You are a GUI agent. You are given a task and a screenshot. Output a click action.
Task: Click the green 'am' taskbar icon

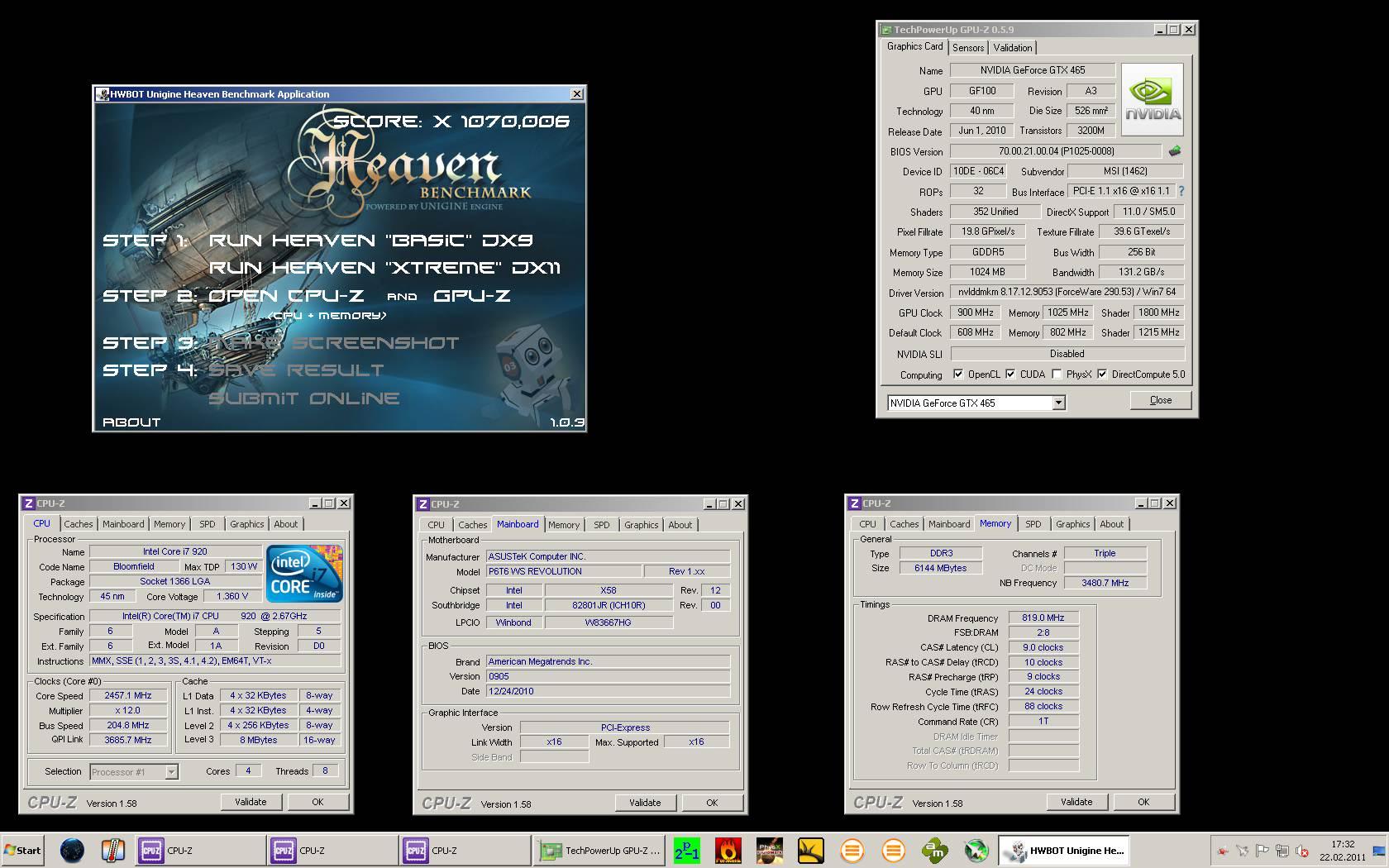[934, 850]
